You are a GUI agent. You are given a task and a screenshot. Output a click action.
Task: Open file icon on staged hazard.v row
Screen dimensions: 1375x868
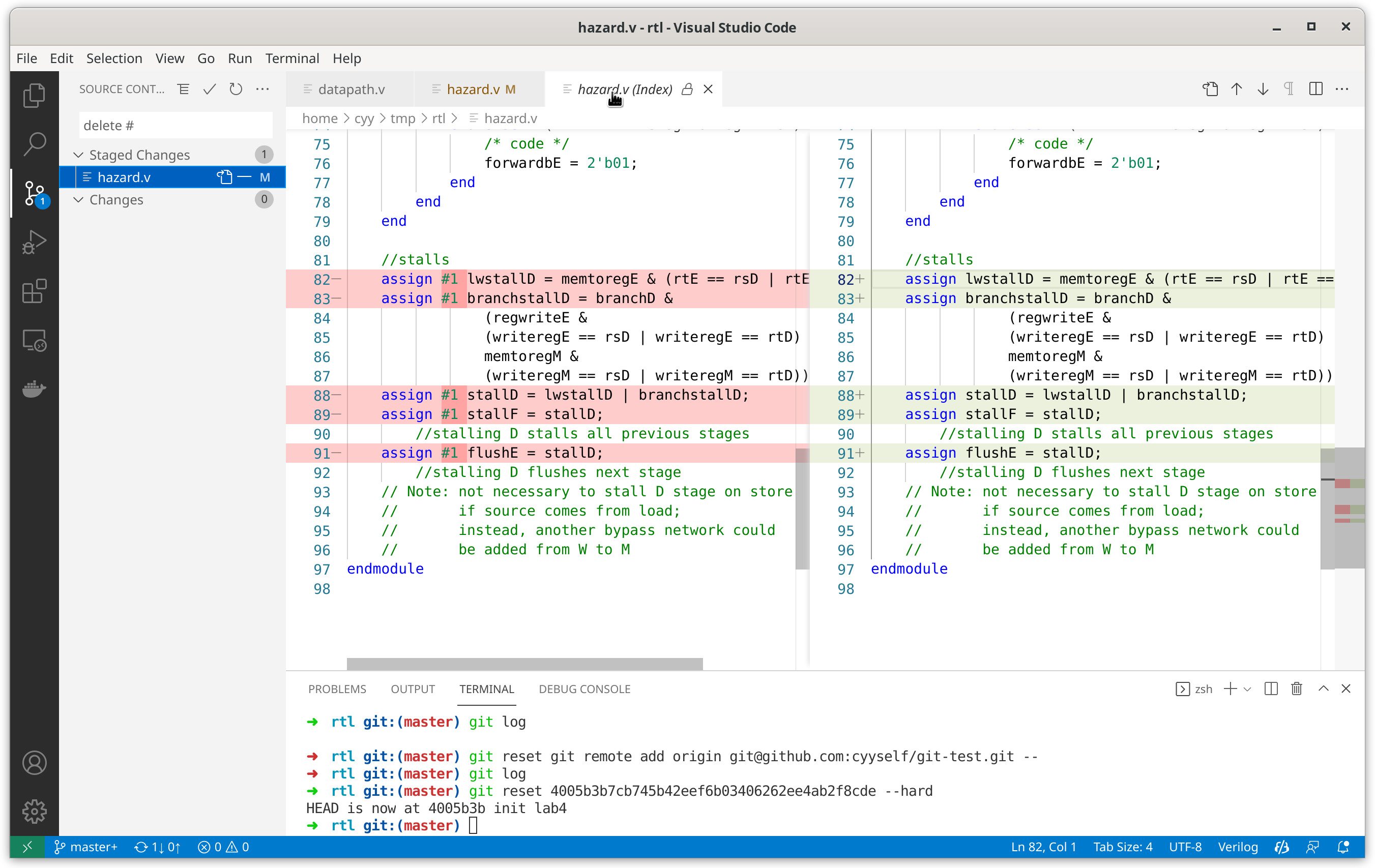[x=224, y=177]
